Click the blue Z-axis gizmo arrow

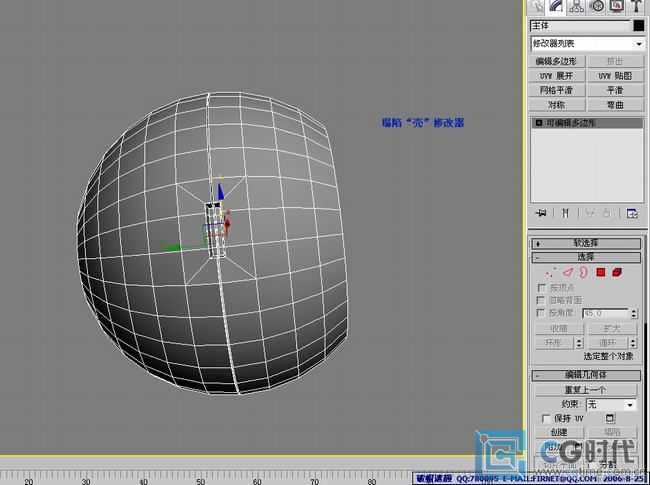click(x=221, y=191)
